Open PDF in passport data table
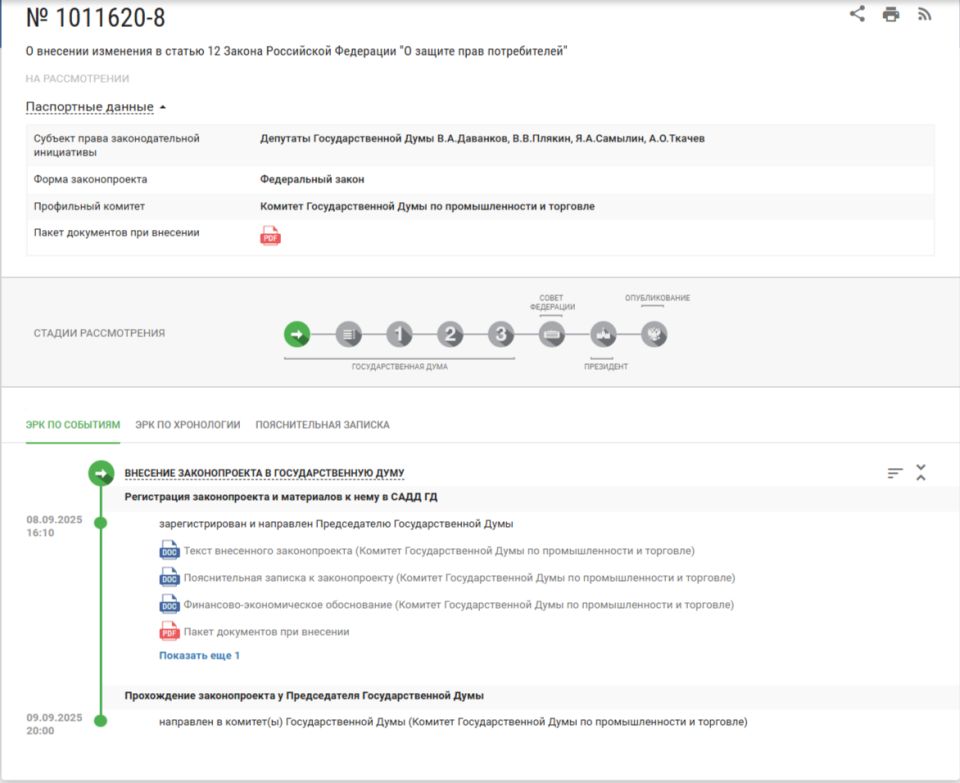This screenshot has height=783, width=960. tap(270, 236)
